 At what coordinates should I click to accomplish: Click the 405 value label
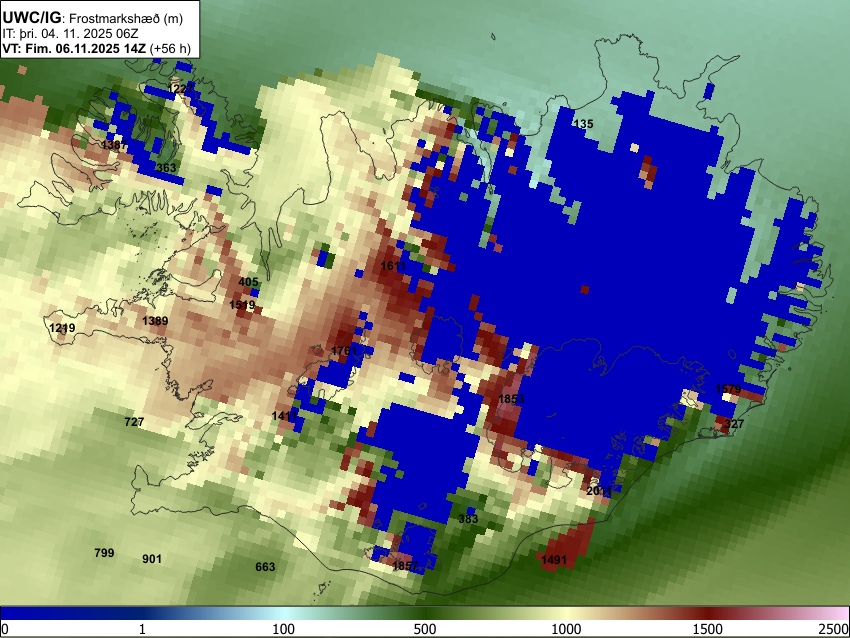[248, 282]
